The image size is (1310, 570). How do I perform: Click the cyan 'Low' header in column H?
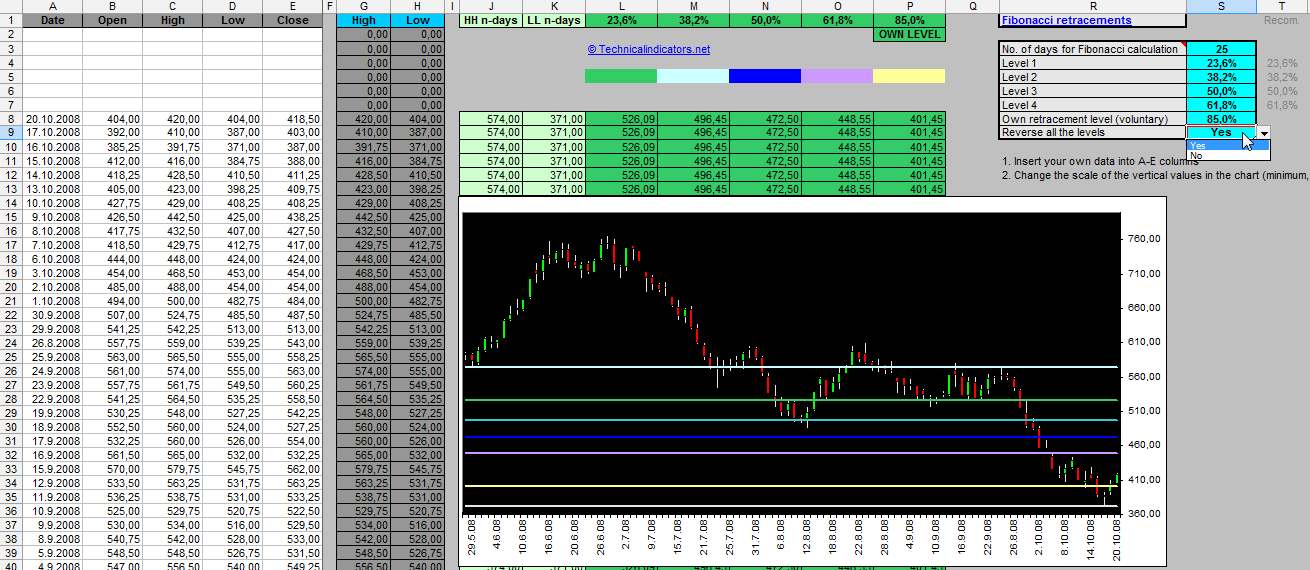point(418,20)
